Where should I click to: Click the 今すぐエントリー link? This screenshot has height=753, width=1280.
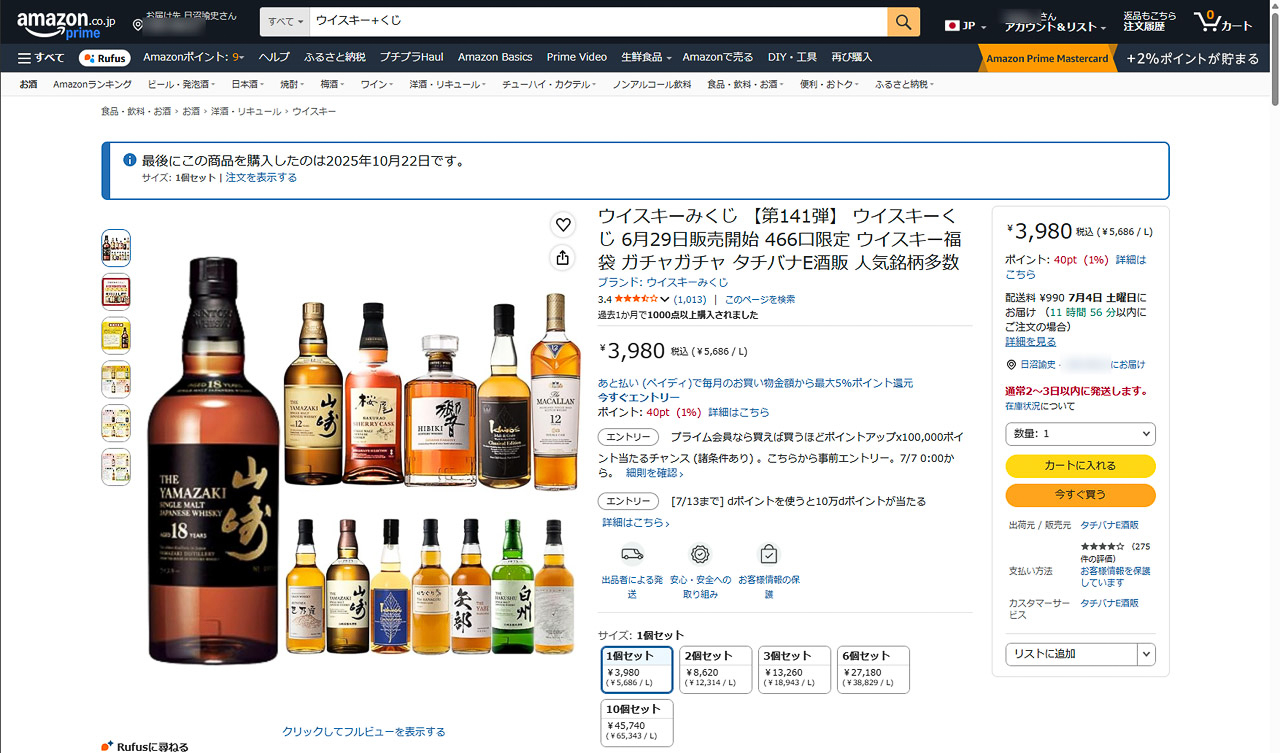click(x=639, y=397)
